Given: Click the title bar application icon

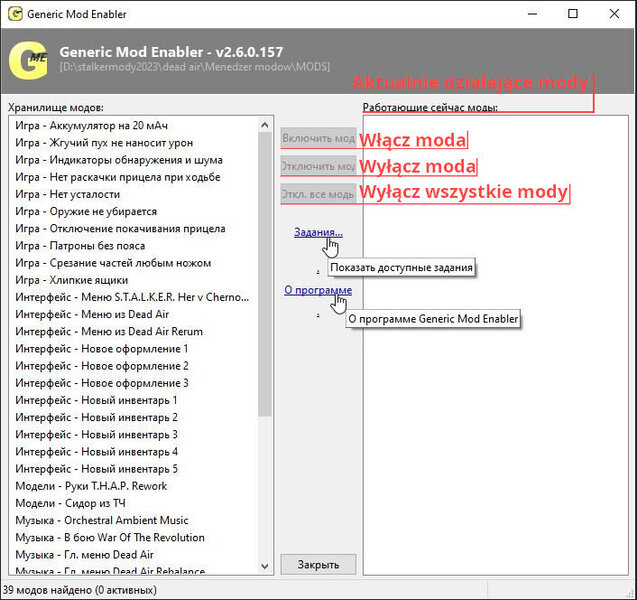Looking at the screenshot, I should (14, 15).
